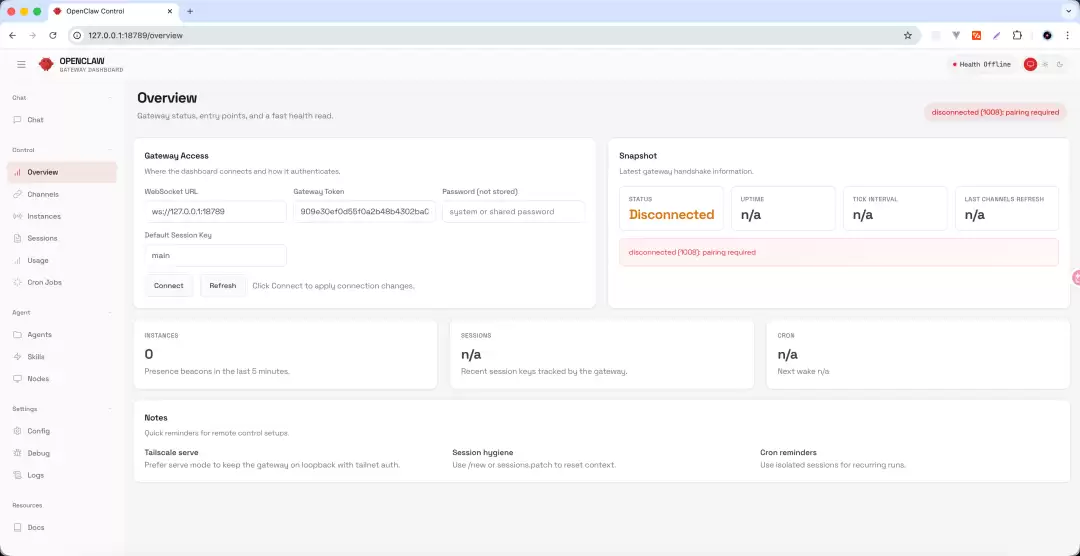This screenshot has height=556, width=1080.
Task: Open the Sessions page from sidebar
Action: click(x=42, y=238)
